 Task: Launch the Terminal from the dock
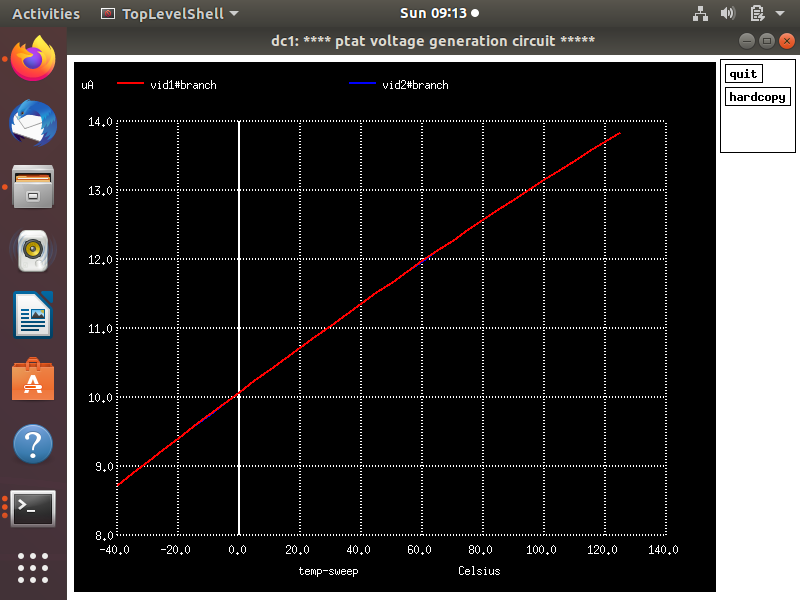point(33,508)
